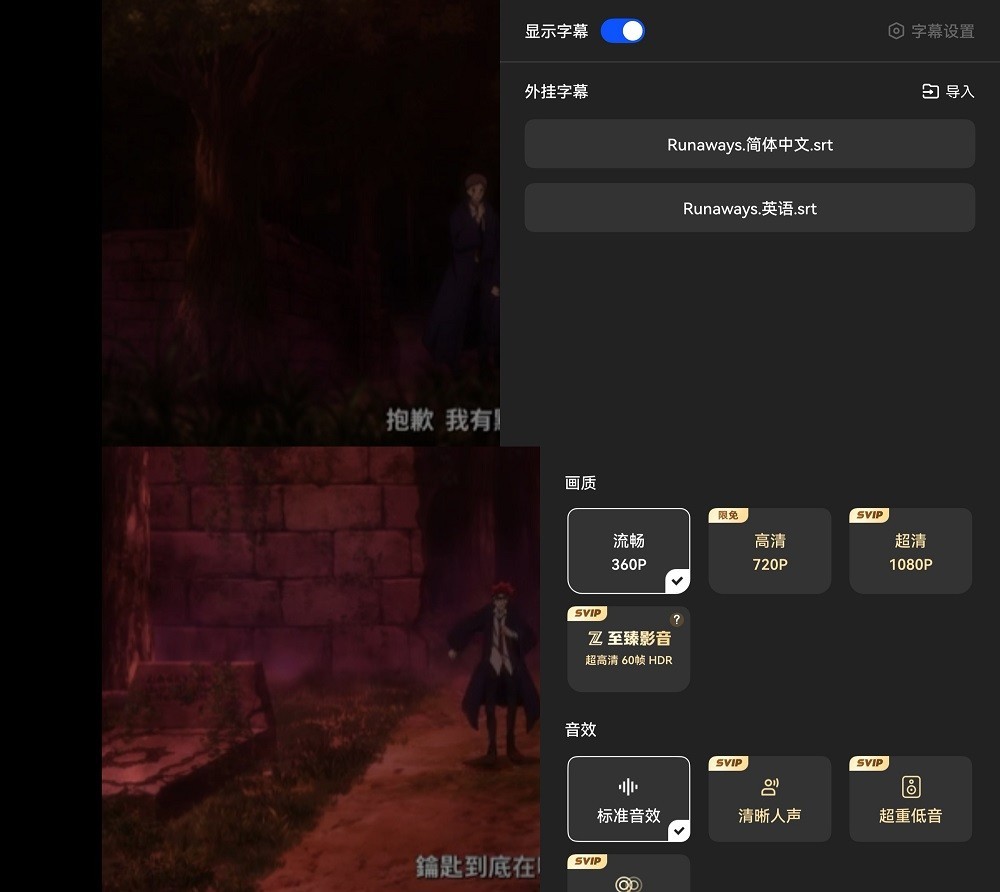Click the top video preview frame
The width and height of the screenshot is (1000, 892).
(x=300, y=222)
